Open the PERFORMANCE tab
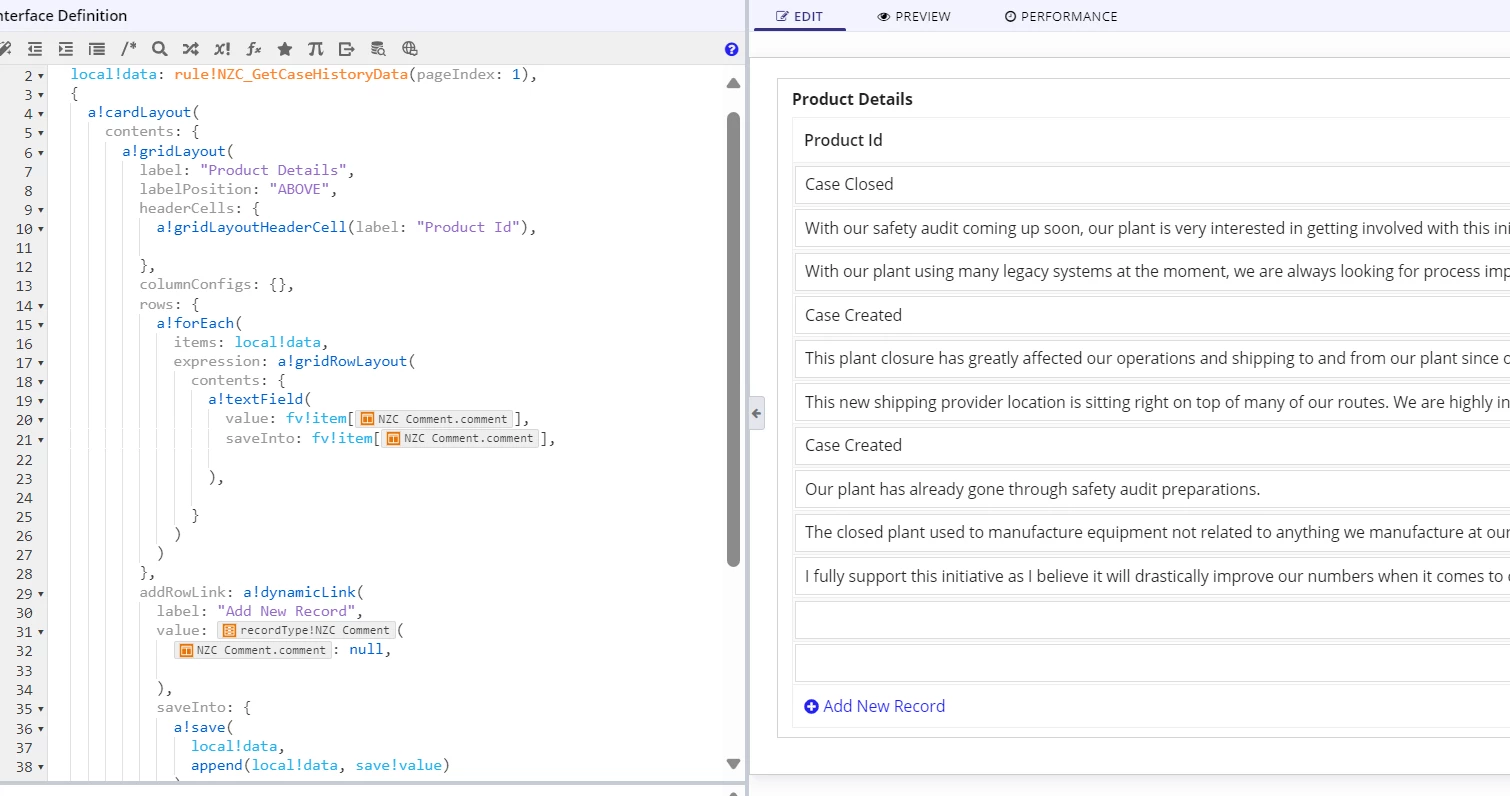The width and height of the screenshot is (1510, 796). pos(1061,16)
